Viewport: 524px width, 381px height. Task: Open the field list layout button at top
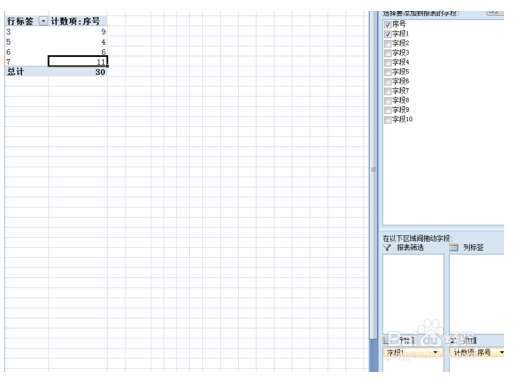pos(494,12)
